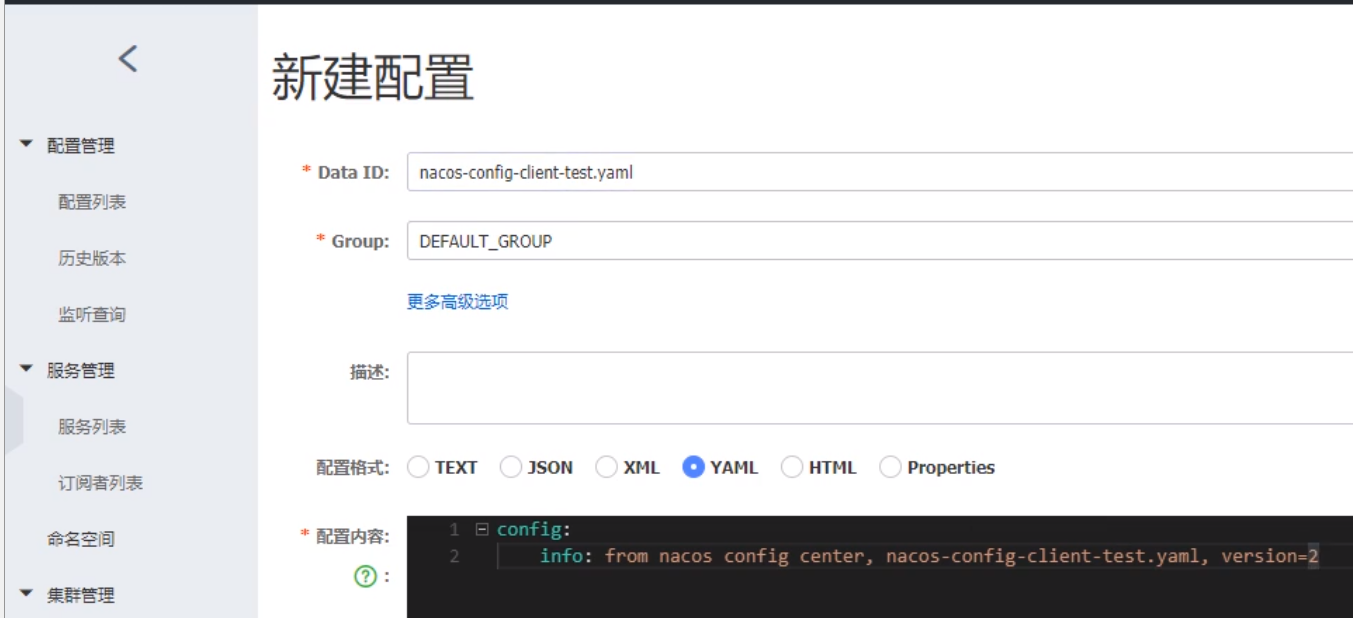
Task: Open 订阅者列表 in the sidebar
Action: click(100, 483)
